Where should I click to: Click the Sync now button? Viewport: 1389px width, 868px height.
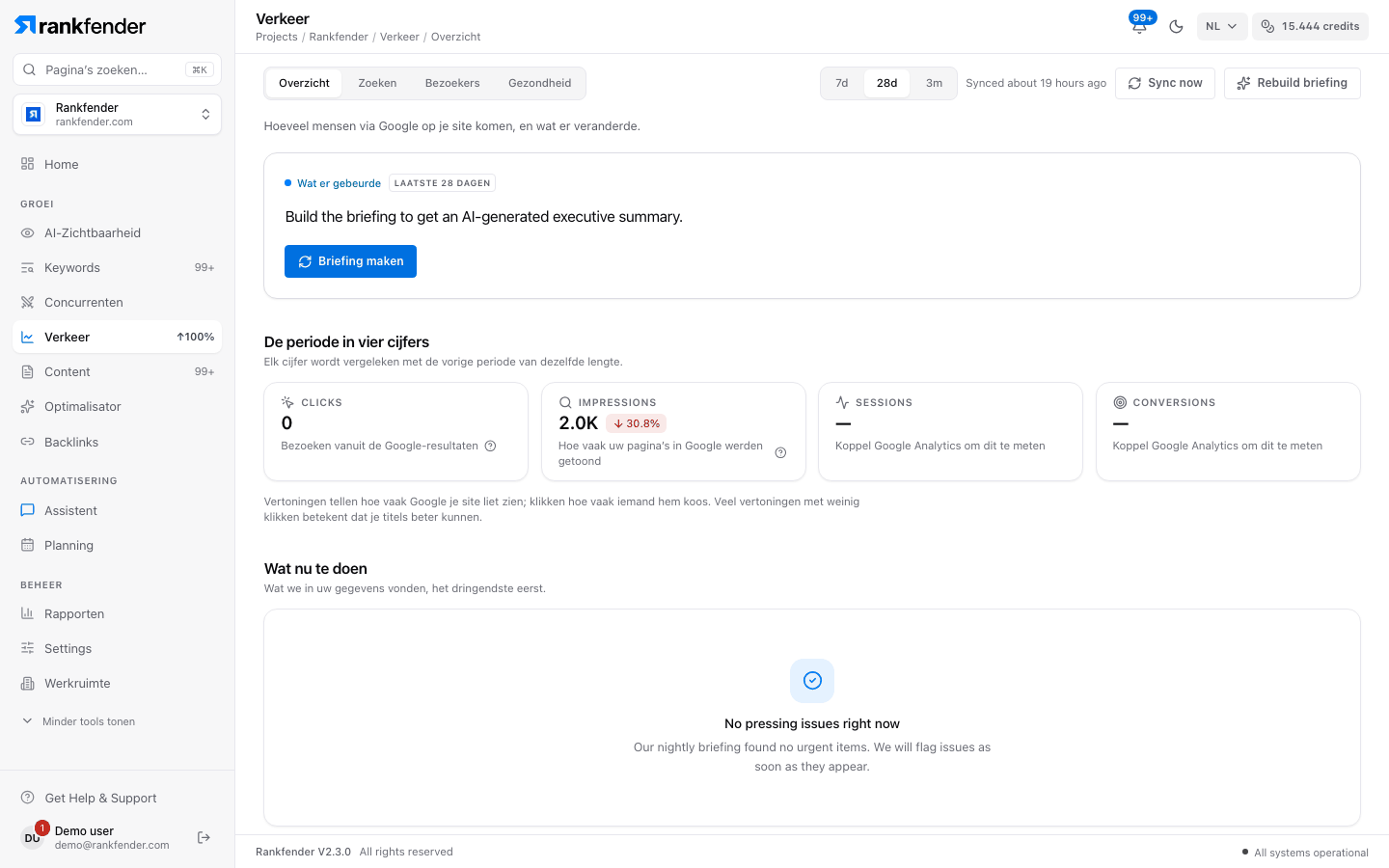pyautogui.click(x=1165, y=83)
